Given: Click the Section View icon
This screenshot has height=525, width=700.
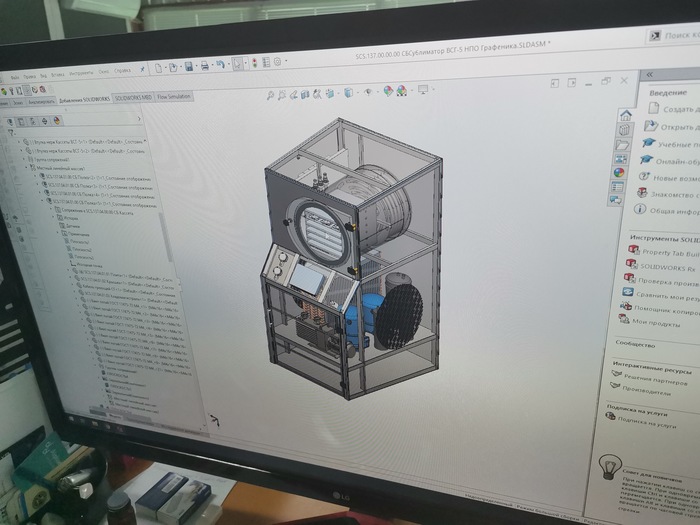Looking at the screenshot, I should click(x=305, y=94).
